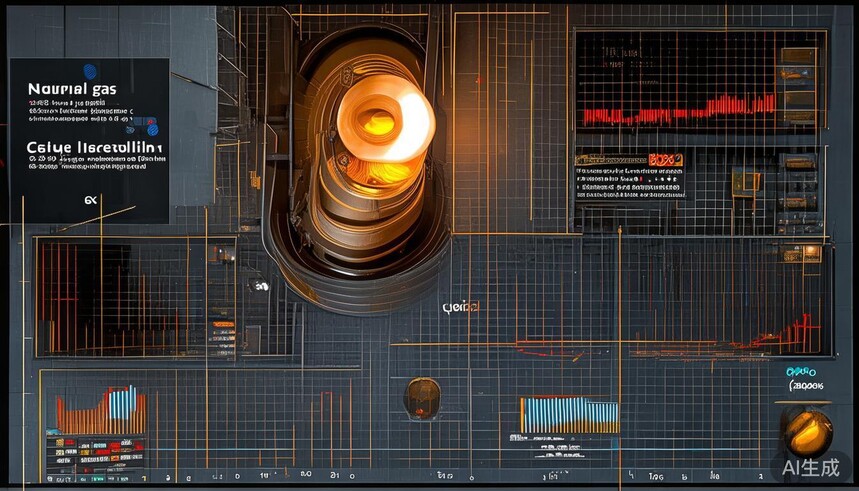Viewport: 859px width, 491px height.
Task: Select the small yellow square indicator
Action: pyautogui.click(x=745, y=181)
